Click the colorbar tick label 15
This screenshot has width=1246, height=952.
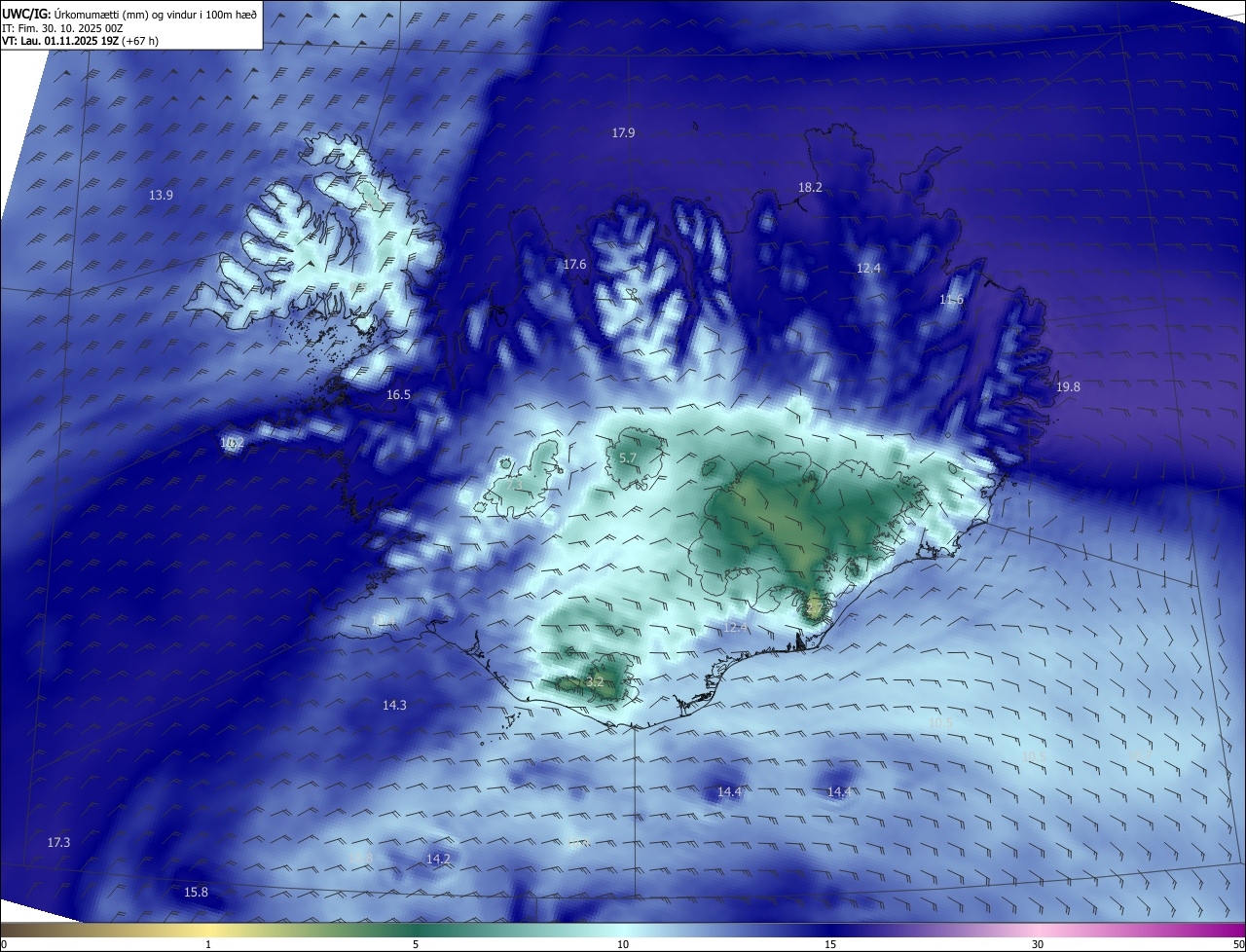pyautogui.click(x=830, y=944)
